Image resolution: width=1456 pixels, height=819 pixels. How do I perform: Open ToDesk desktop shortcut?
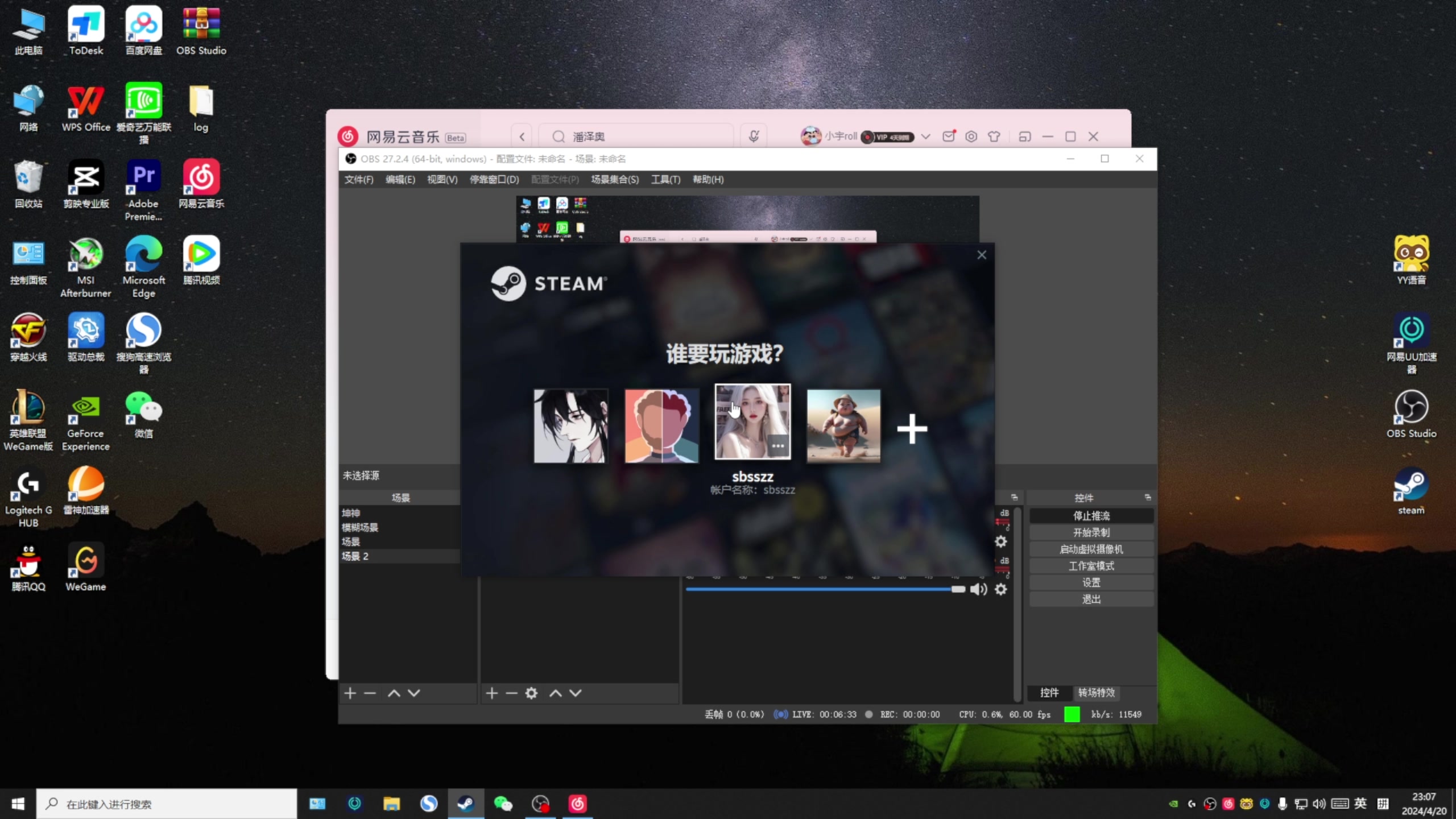[x=86, y=31]
